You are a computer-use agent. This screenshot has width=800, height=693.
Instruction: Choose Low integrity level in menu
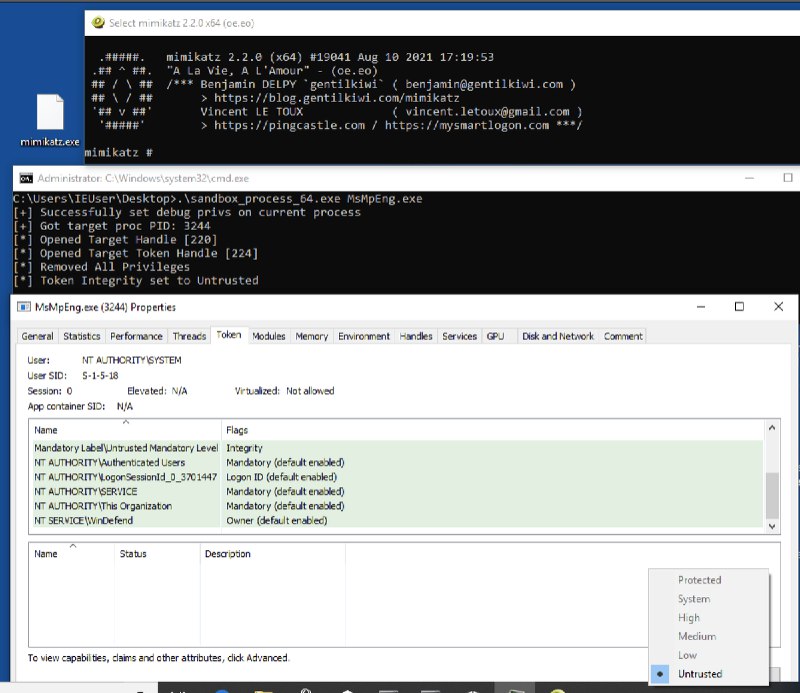(x=709, y=655)
